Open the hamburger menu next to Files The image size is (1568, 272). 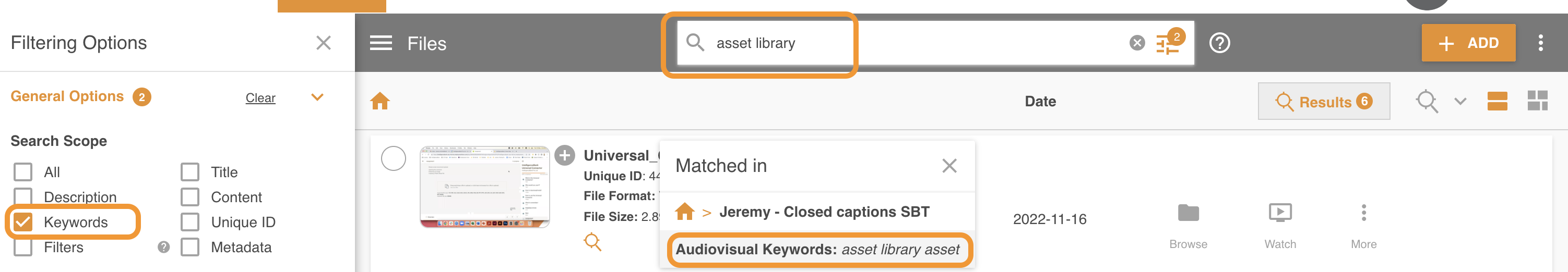point(381,43)
